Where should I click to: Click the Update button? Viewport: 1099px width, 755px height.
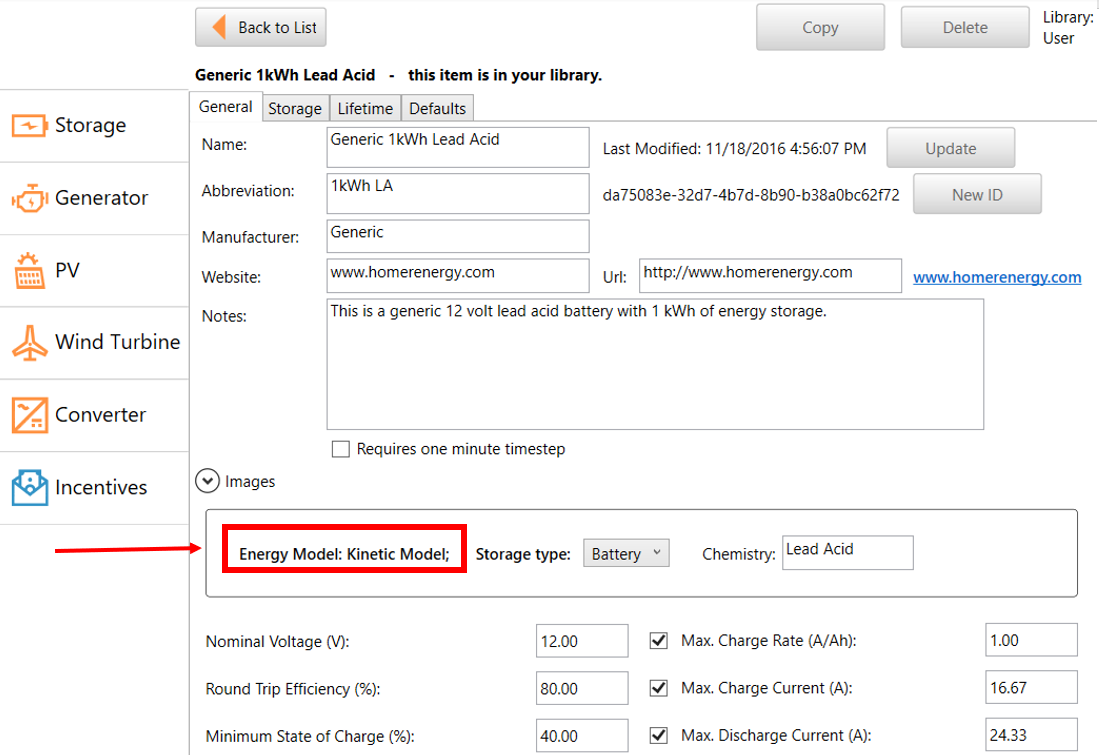[950, 148]
